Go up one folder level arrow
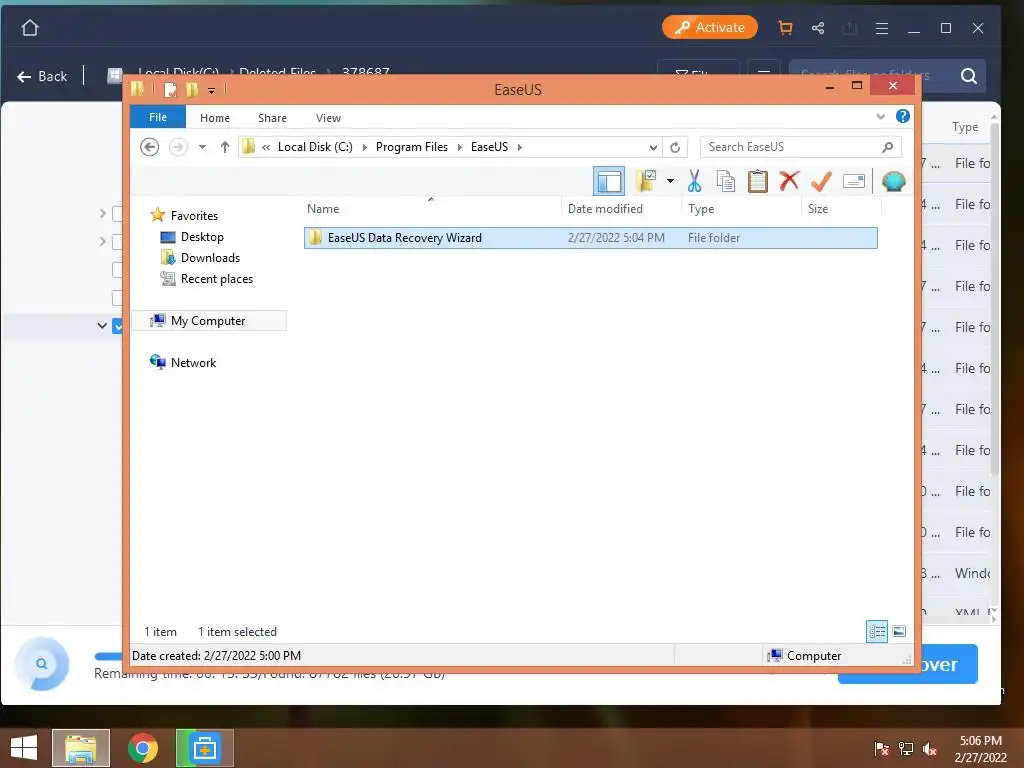The height and width of the screenshot is (768, 1024). [x=225, y=147]
